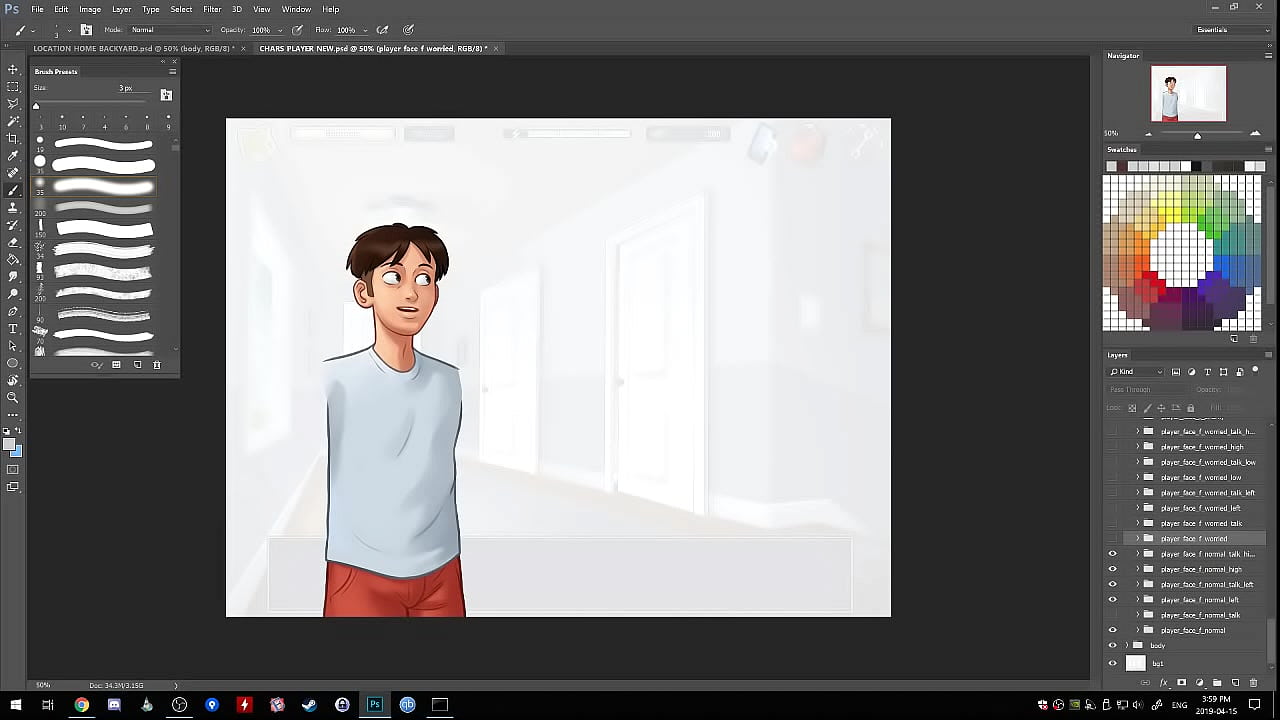Select the Move tool

tap(13, 69)
